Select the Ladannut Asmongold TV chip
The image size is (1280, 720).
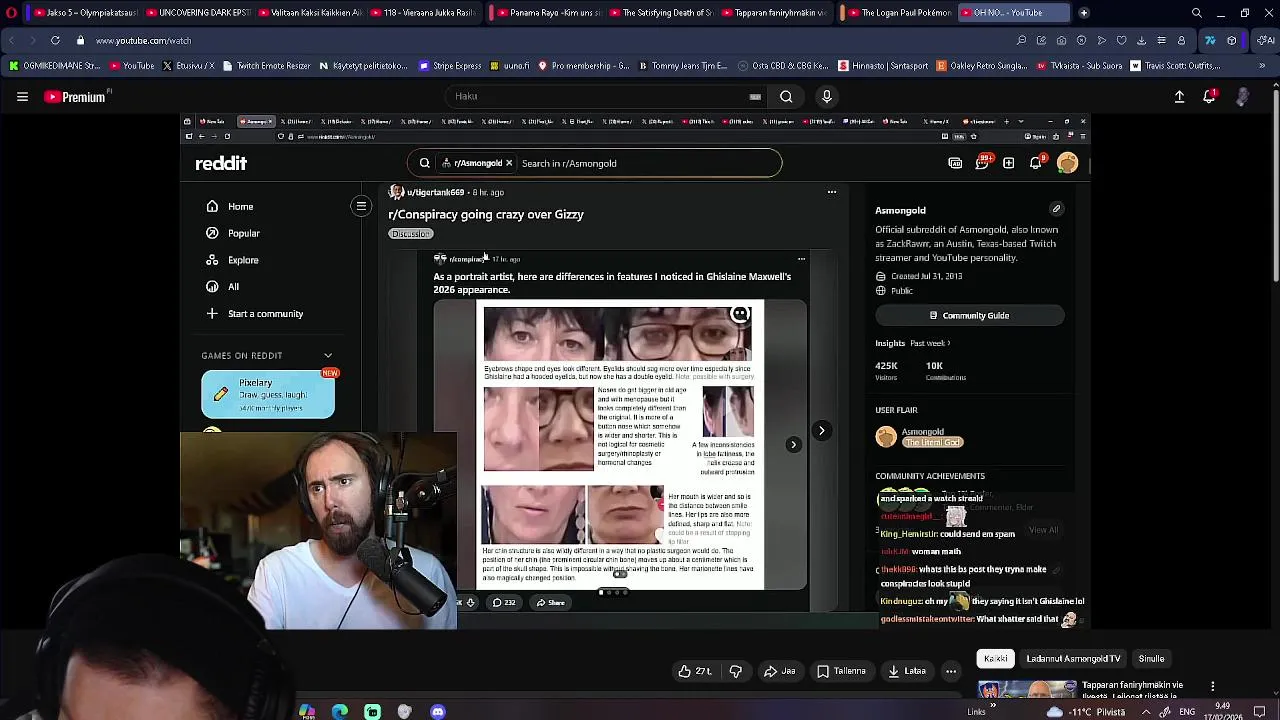[1073, 659]
